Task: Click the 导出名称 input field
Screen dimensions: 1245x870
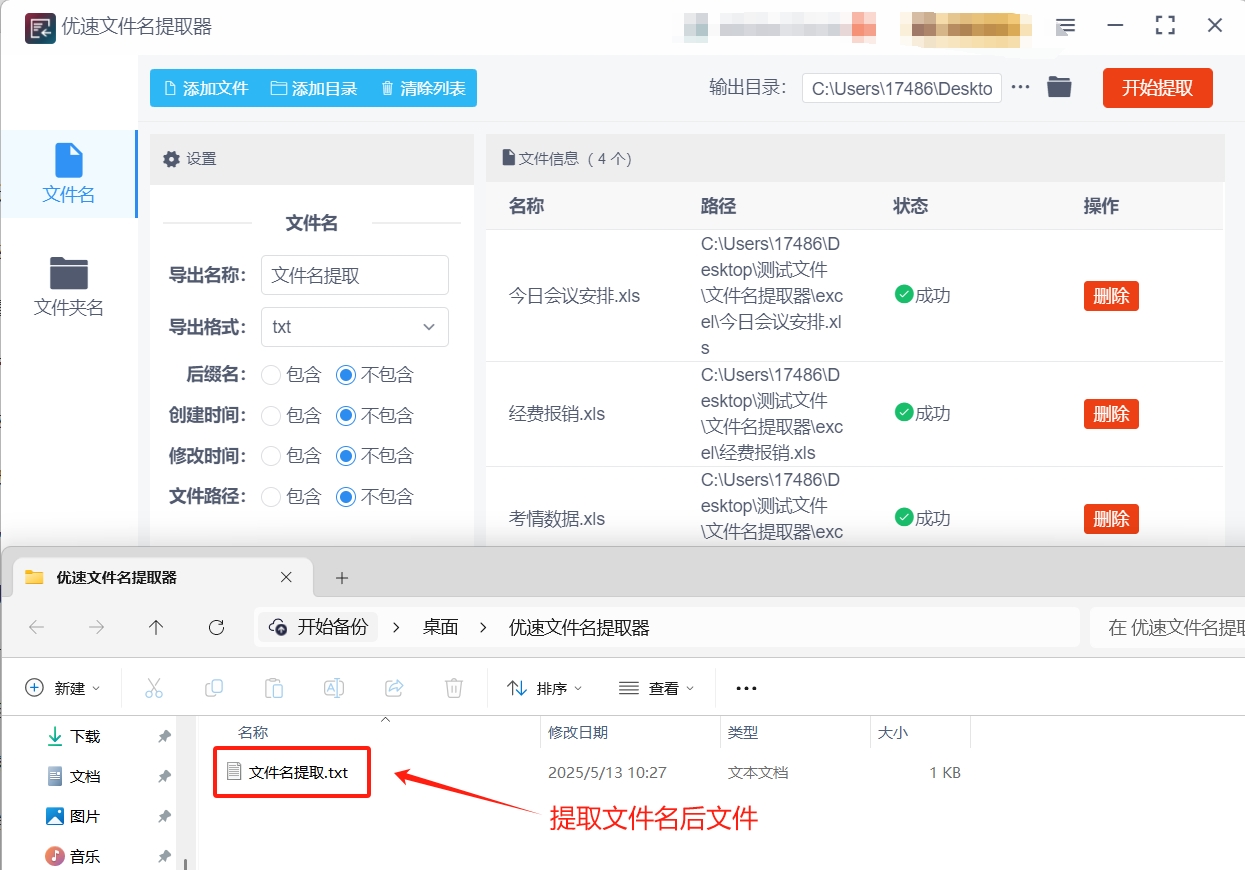Action: 355,275
